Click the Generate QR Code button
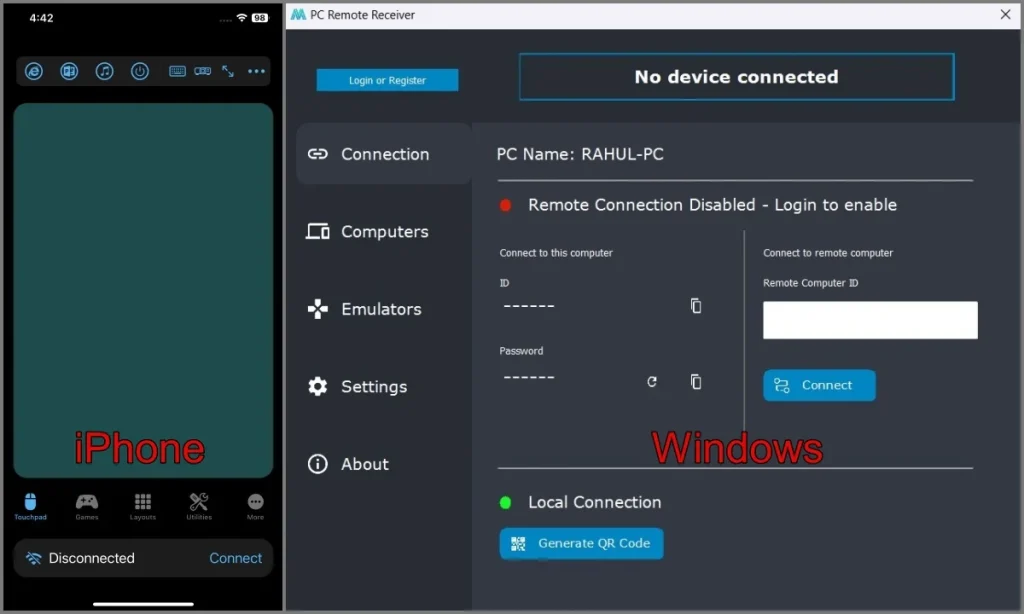This screenshot has width=1024, height=614. (x=581, y=543)
